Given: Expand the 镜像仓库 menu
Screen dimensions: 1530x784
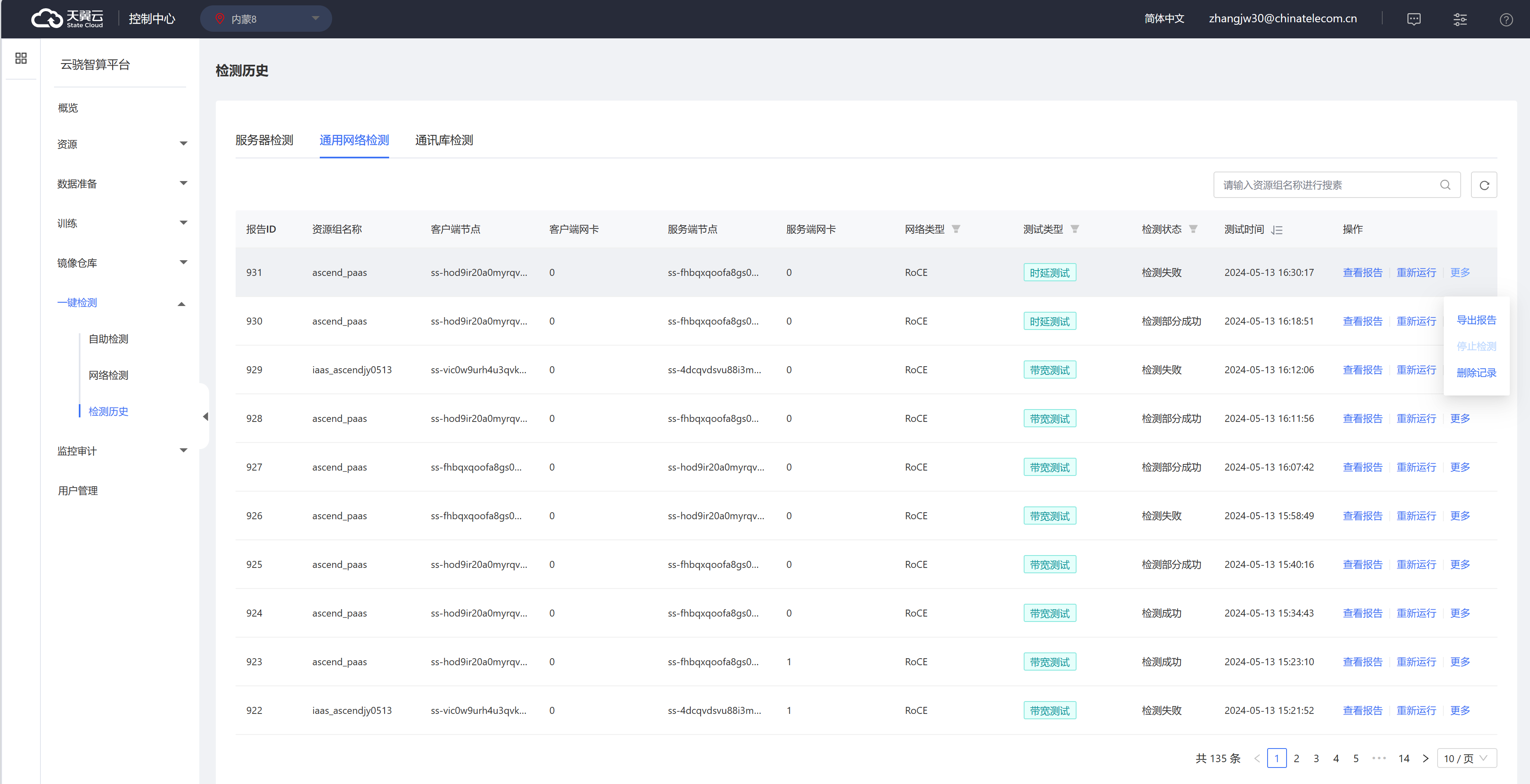Looking at the screenshot, I should coord(122,263).
